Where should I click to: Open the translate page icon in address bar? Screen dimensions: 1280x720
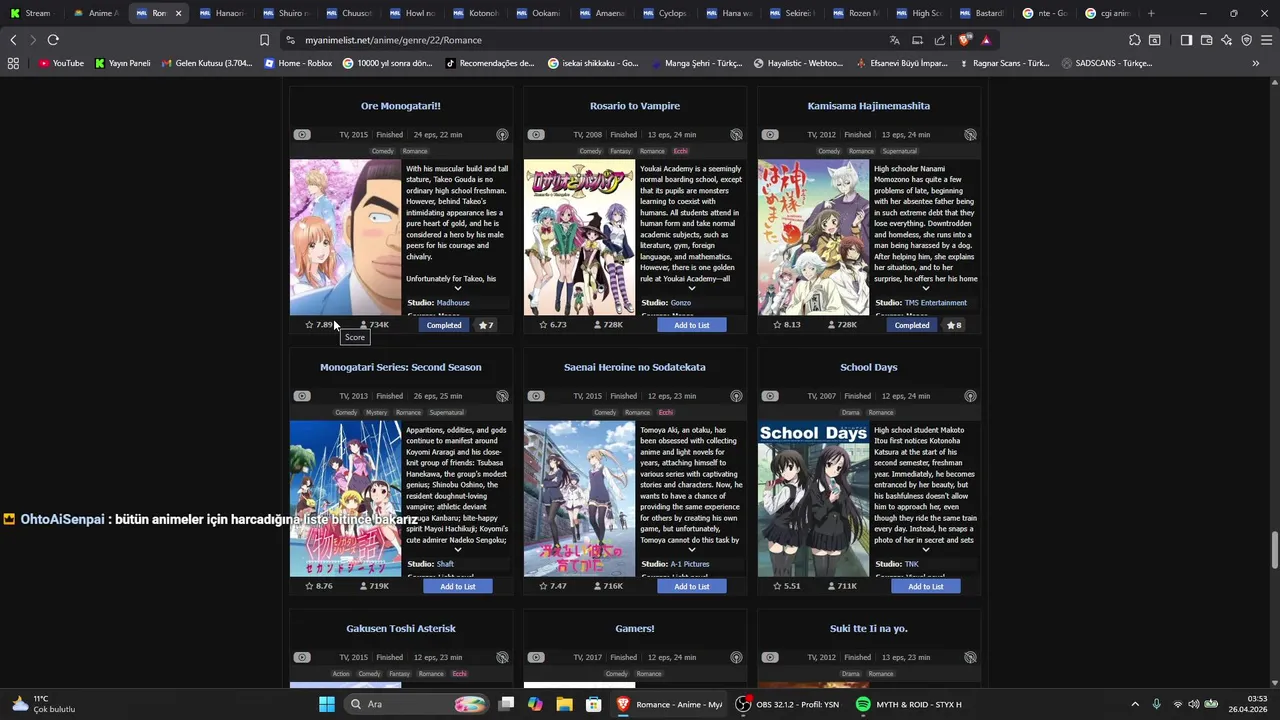pos(895,40)
